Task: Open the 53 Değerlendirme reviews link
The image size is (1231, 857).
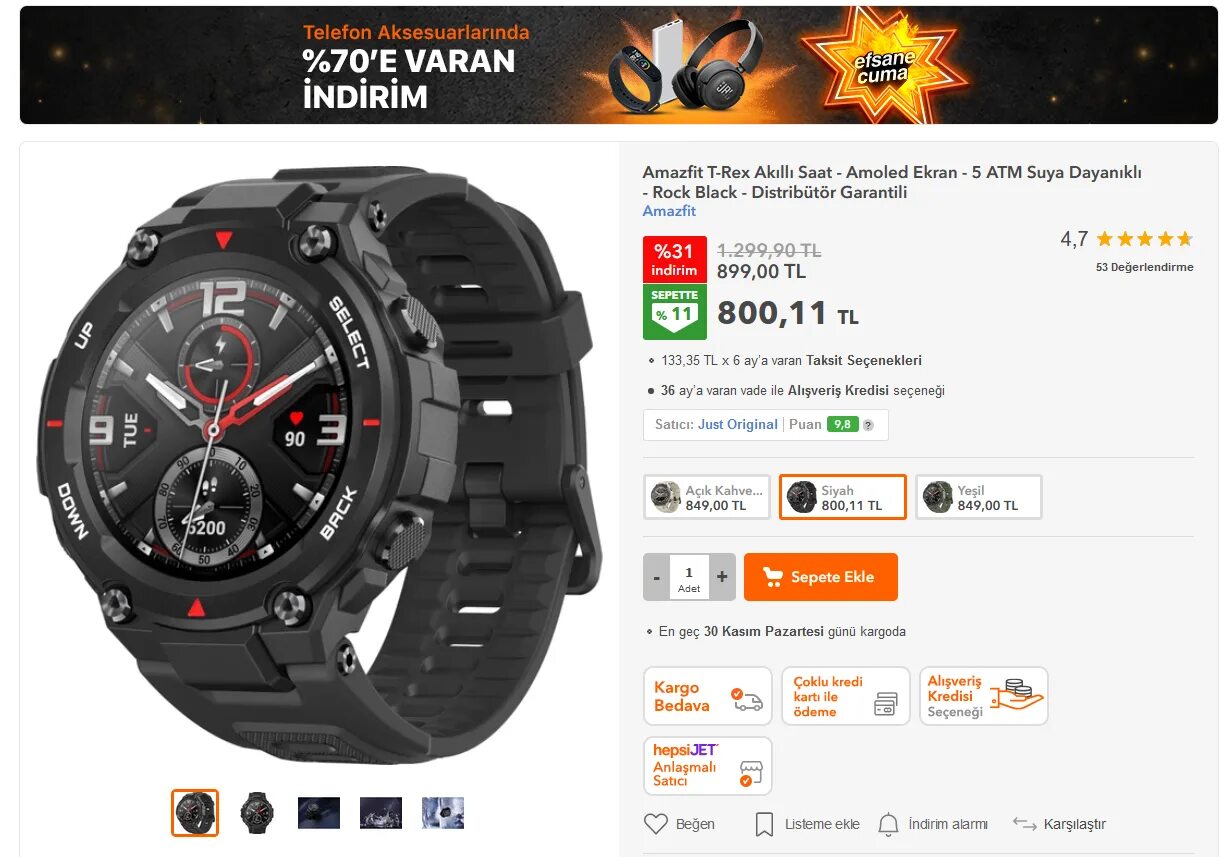Action: coord(1145,267)
